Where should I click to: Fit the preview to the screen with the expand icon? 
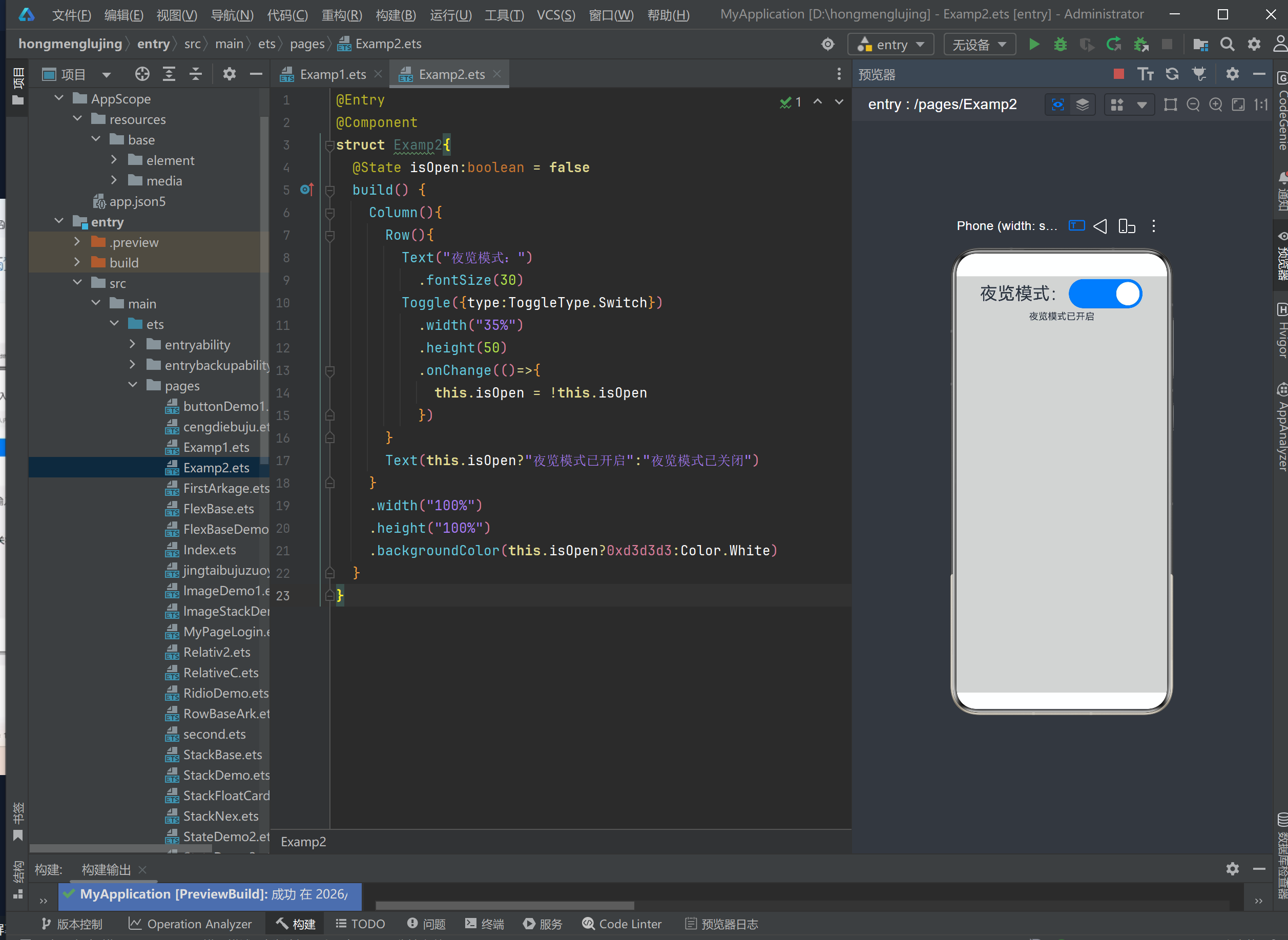point(1238,105)
